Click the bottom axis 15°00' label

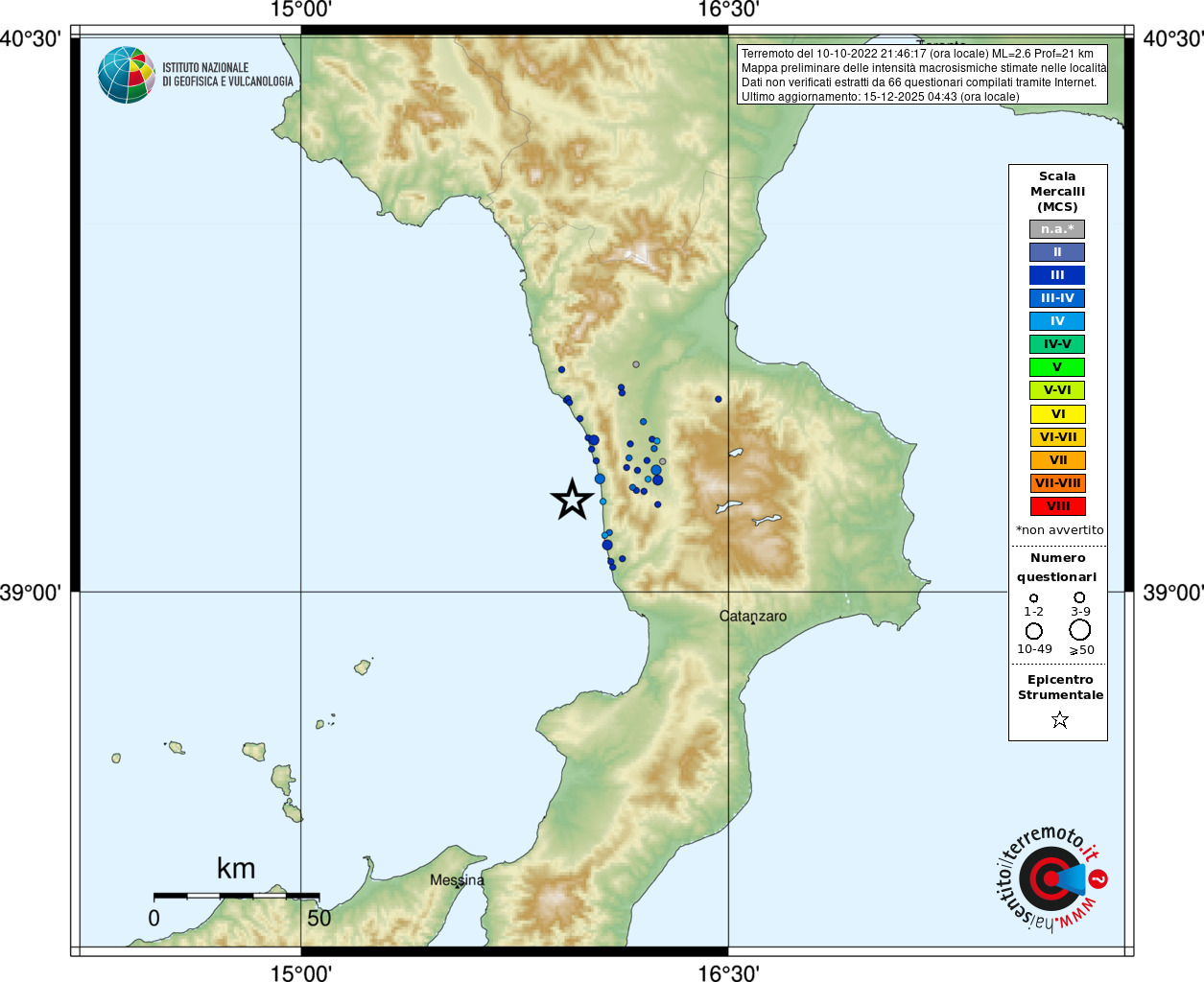coord(301,972)
